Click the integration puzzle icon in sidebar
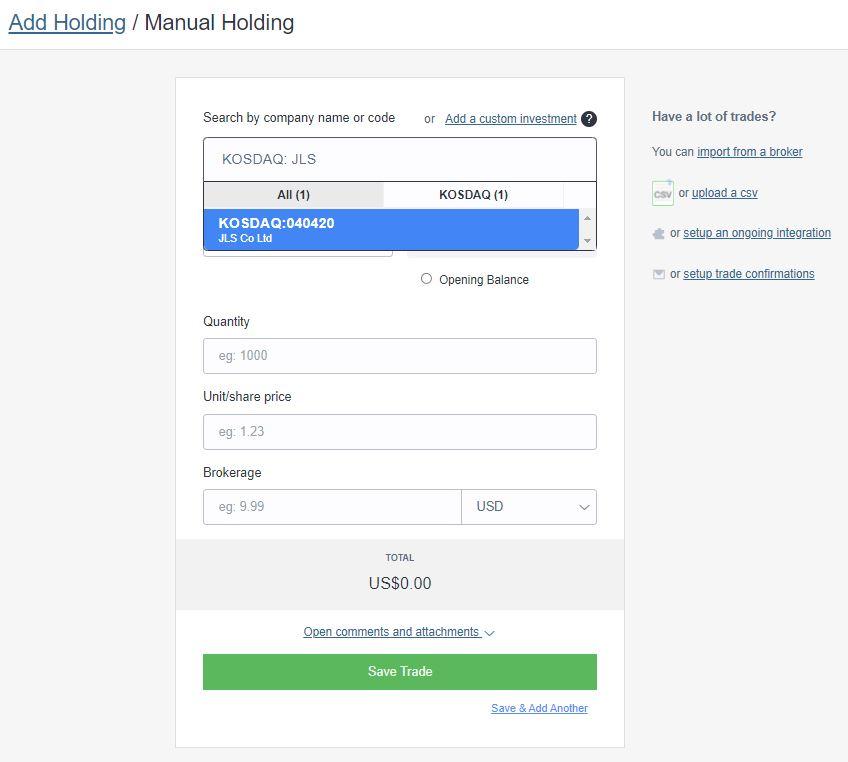Image resolution: width=848 pixels, height=762 pixels. 660,233
